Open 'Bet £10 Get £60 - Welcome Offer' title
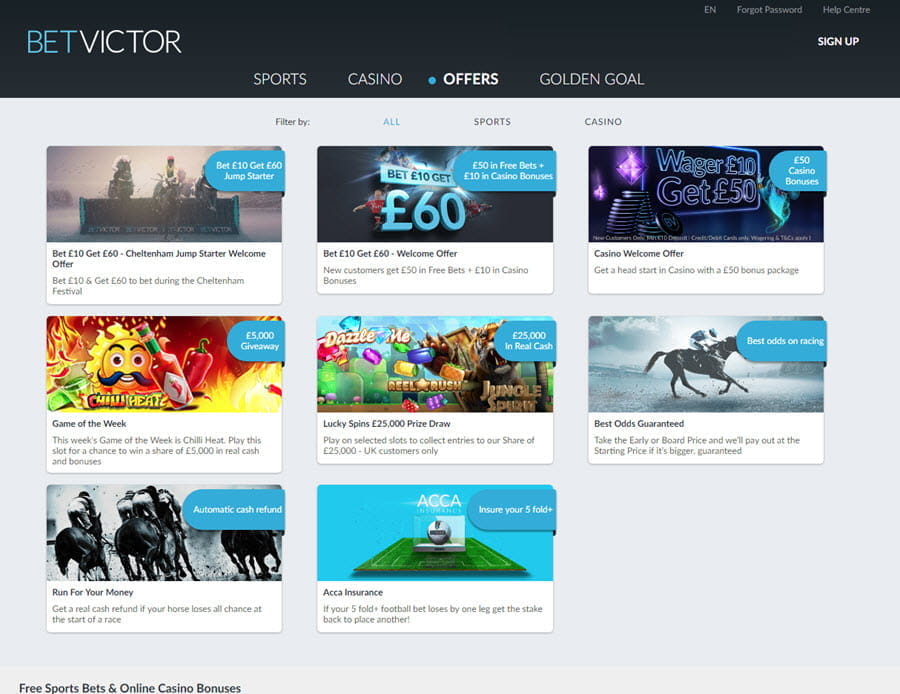Image resolution: width=900 pixels, height=694 pixels. (x=390, y=253)
